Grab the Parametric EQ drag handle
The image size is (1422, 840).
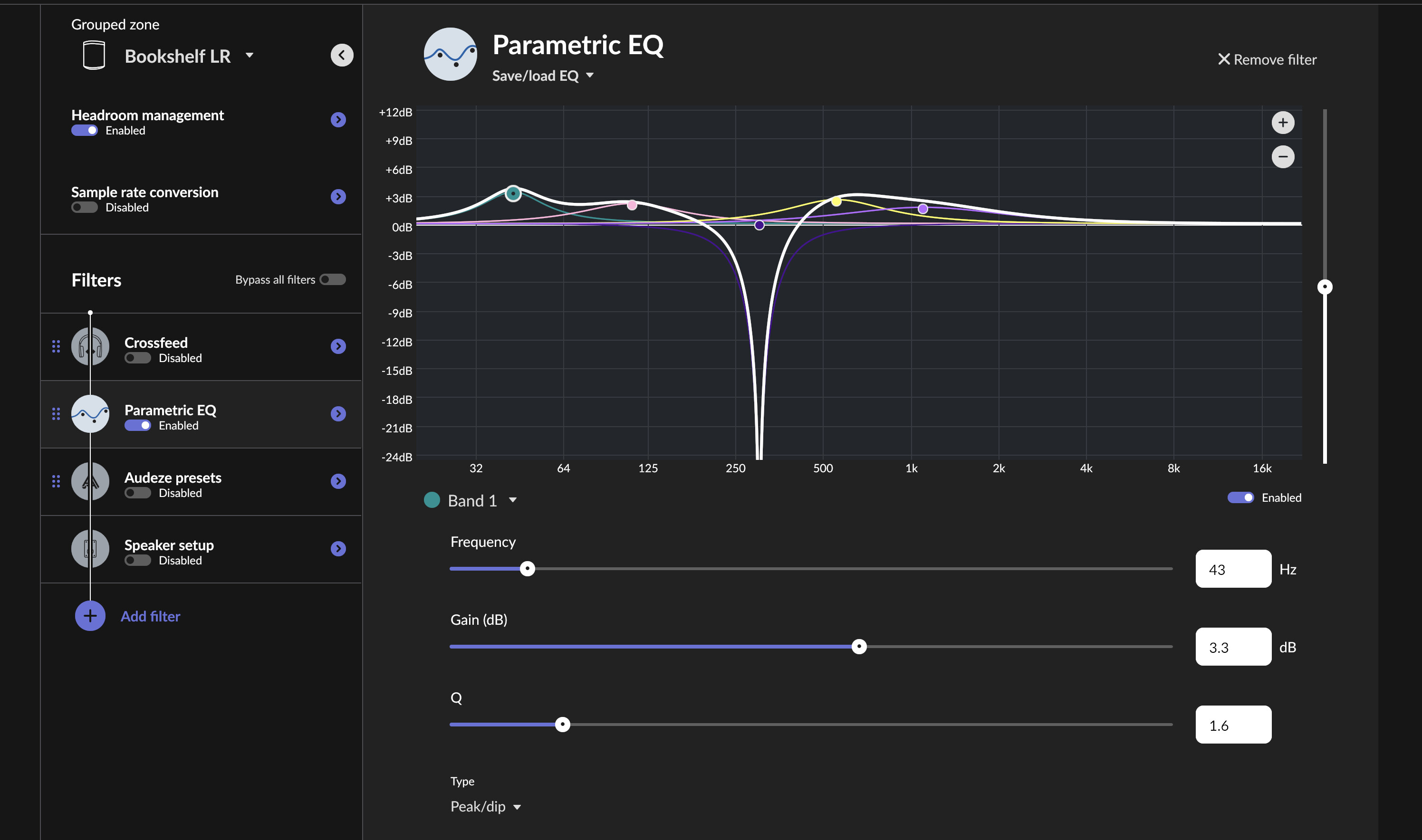pyautogui.click(x=56, y=414)
